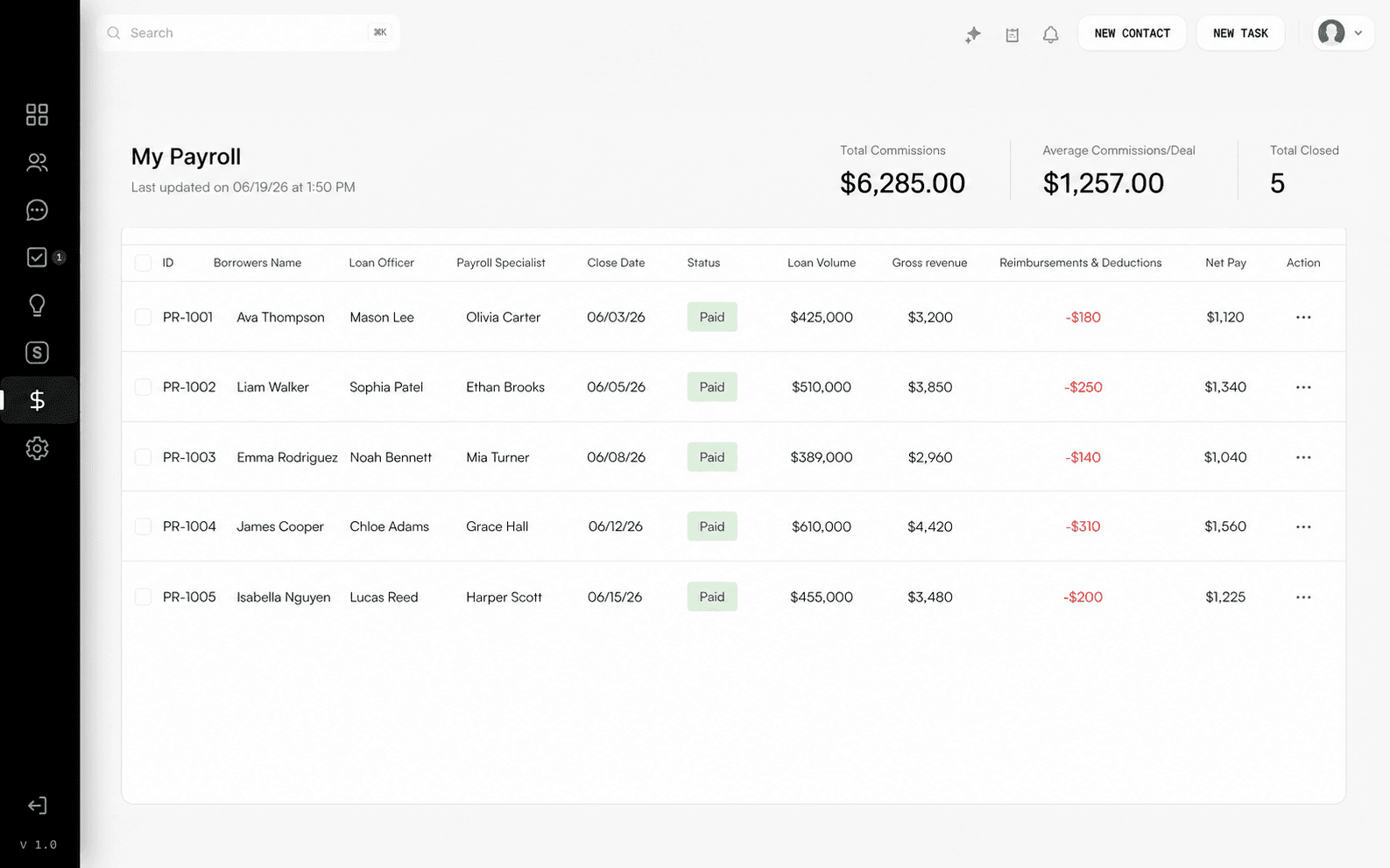
Task: Select the Payroll dollar tab in sidebar
Action: 37,400
